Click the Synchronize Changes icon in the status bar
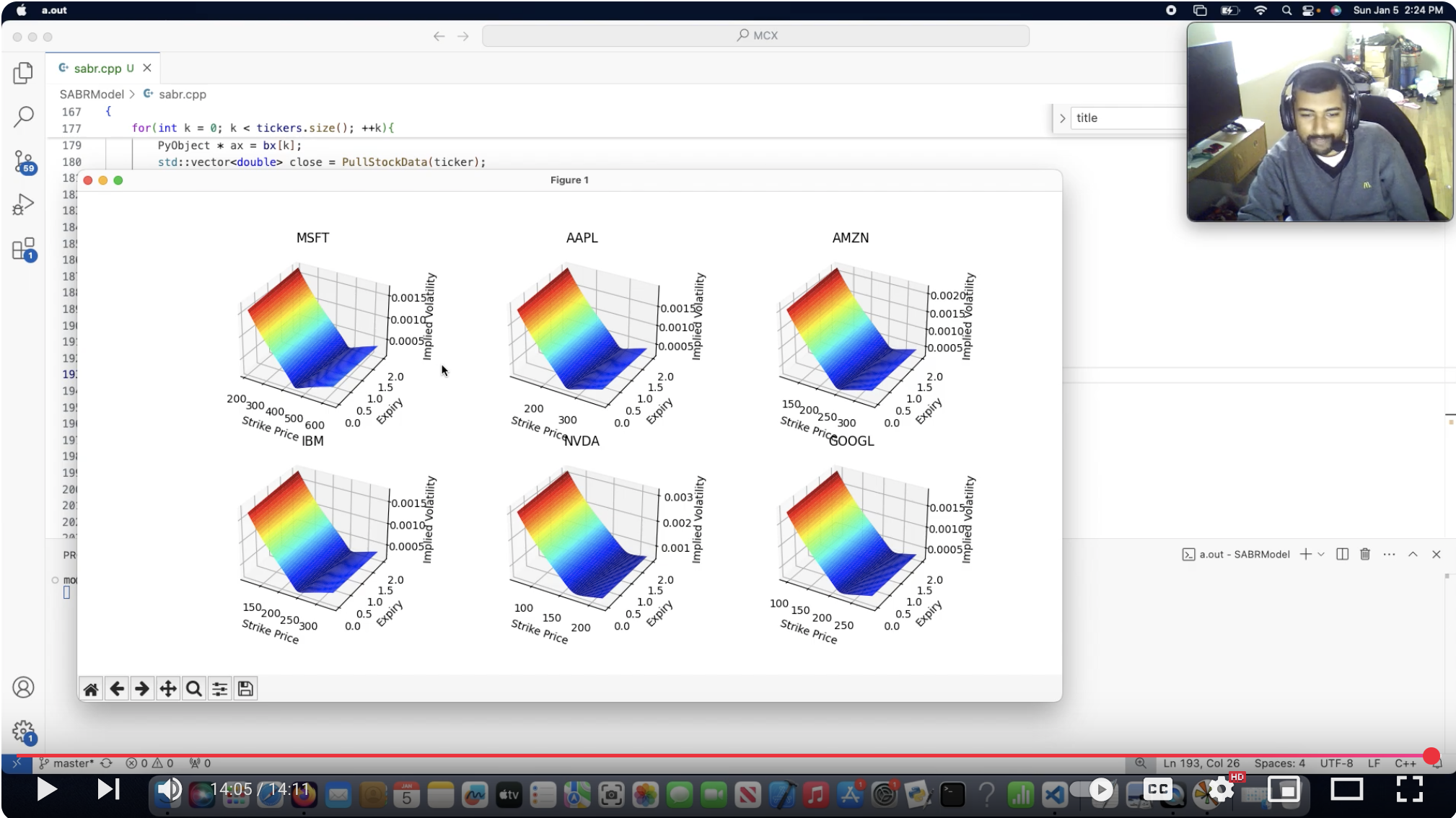Screen dimensions: 1456x818 pyautogui.click(x=107, y=763)
